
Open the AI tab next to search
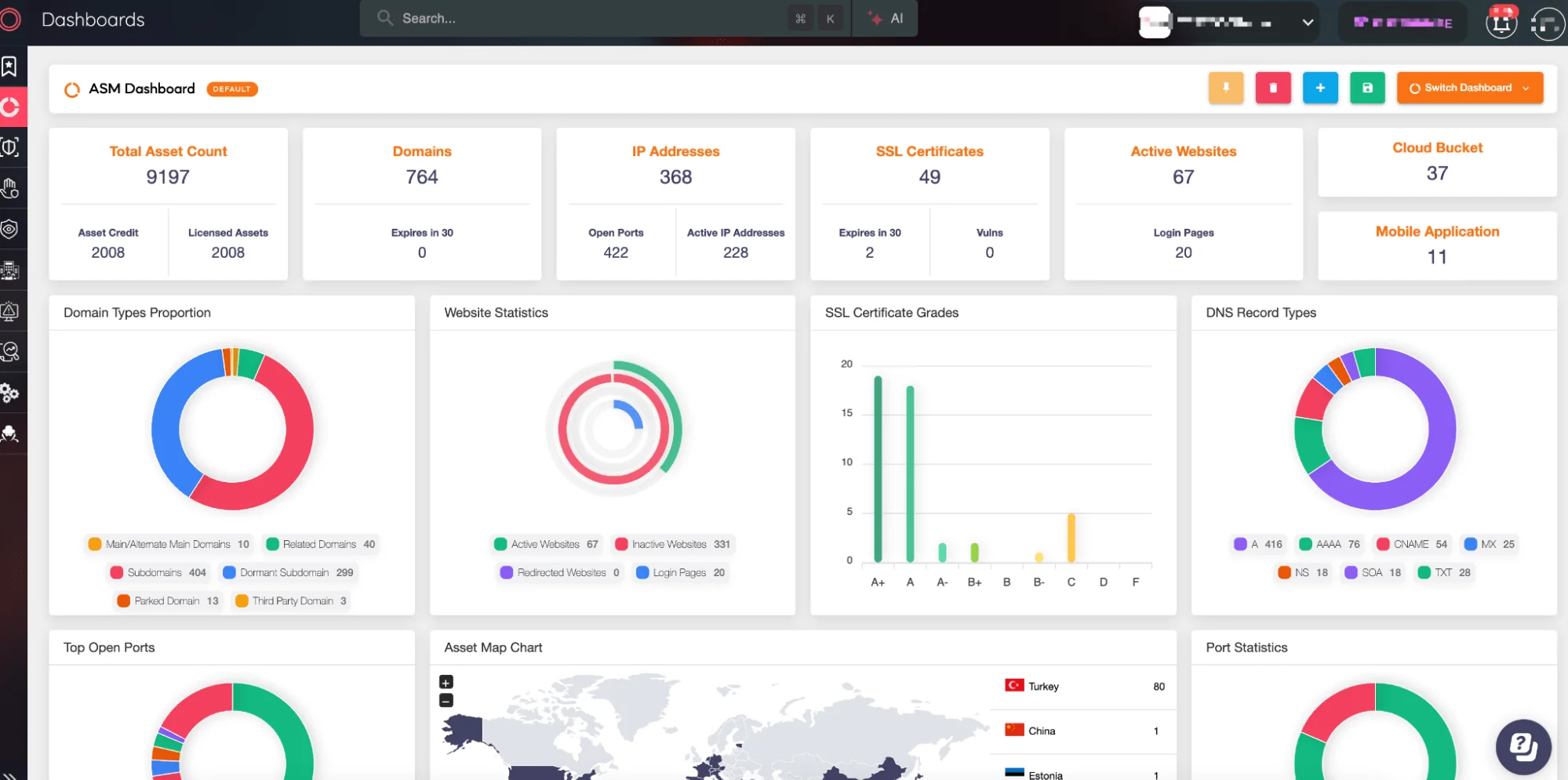[886, 19]
